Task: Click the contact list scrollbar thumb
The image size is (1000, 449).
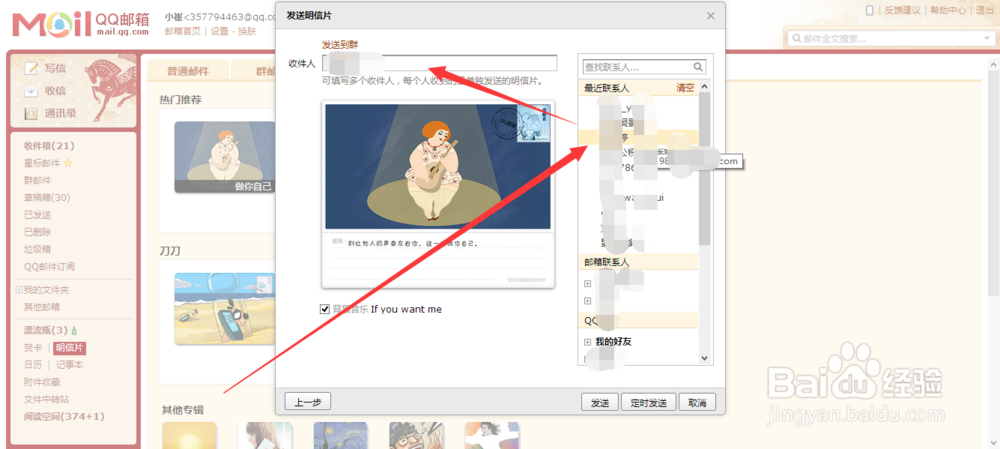Action: 705,169
